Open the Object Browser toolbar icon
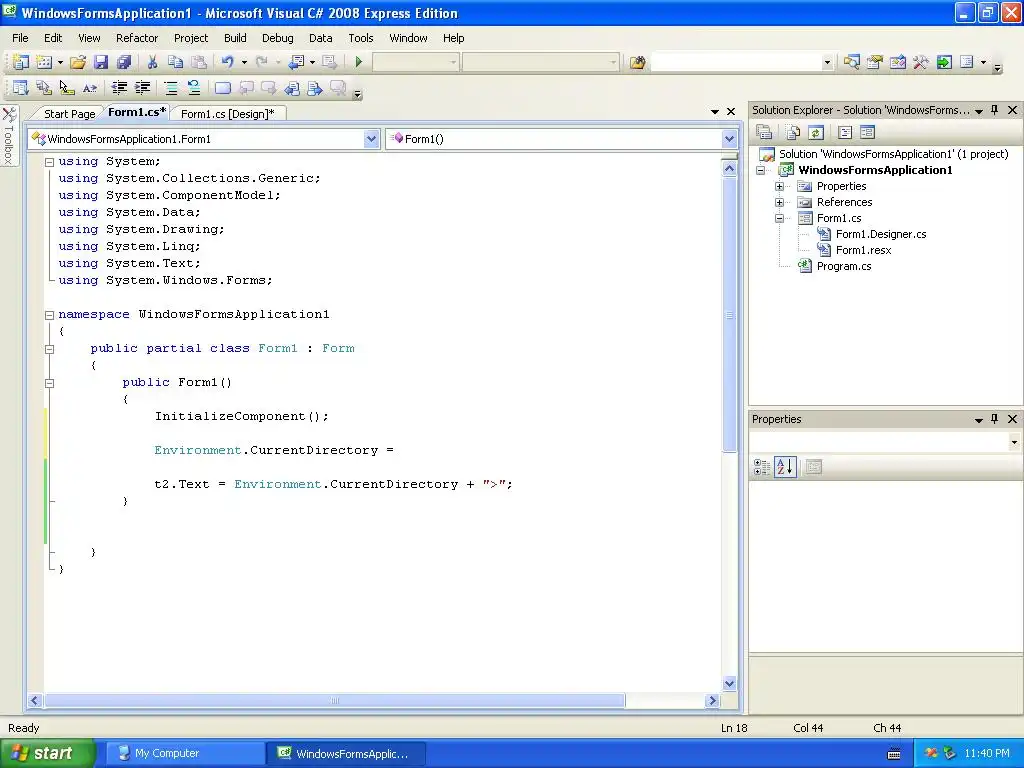The height and width of the screenshot is (768, 1024). pos(897,62)
